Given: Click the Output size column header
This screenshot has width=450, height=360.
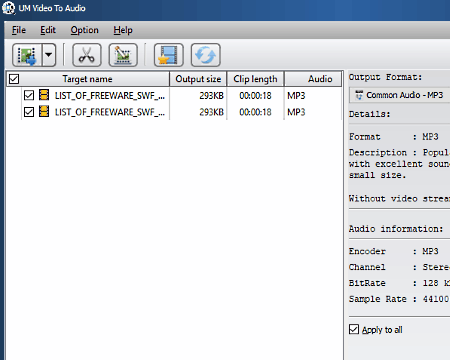Looking at the screenshot, I should click(198, 79).
